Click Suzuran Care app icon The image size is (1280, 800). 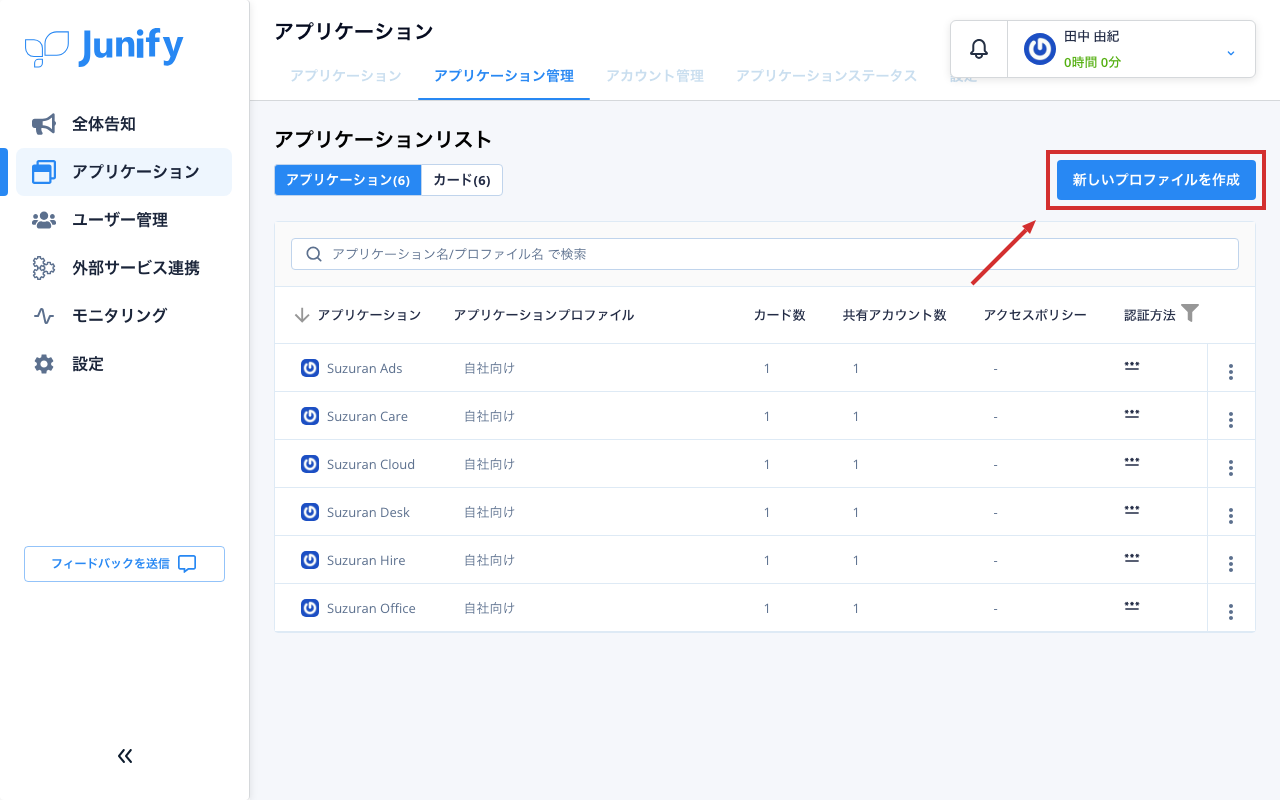point(310,416)
